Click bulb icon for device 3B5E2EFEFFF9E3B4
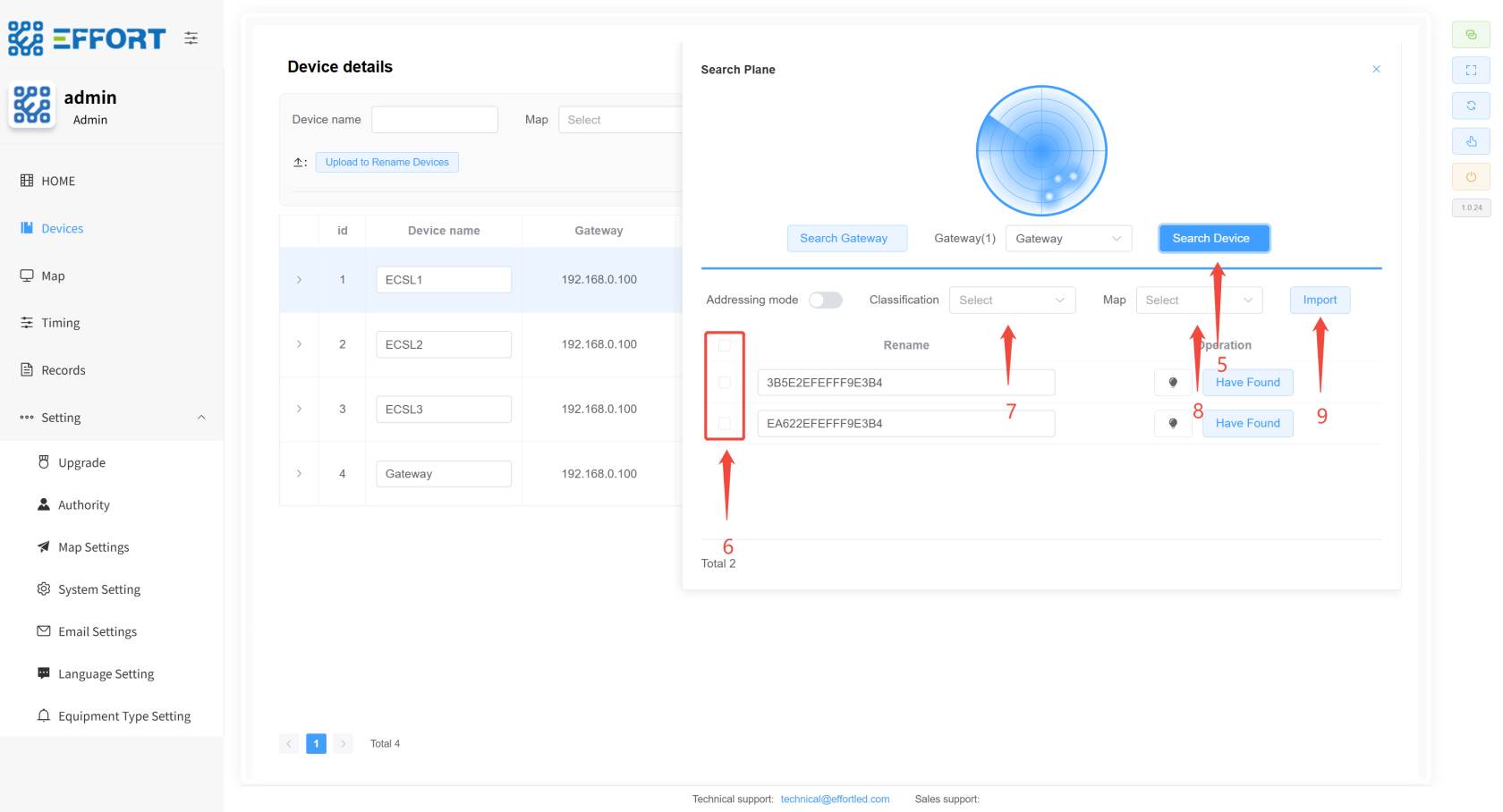 [x=1173, y=383]
